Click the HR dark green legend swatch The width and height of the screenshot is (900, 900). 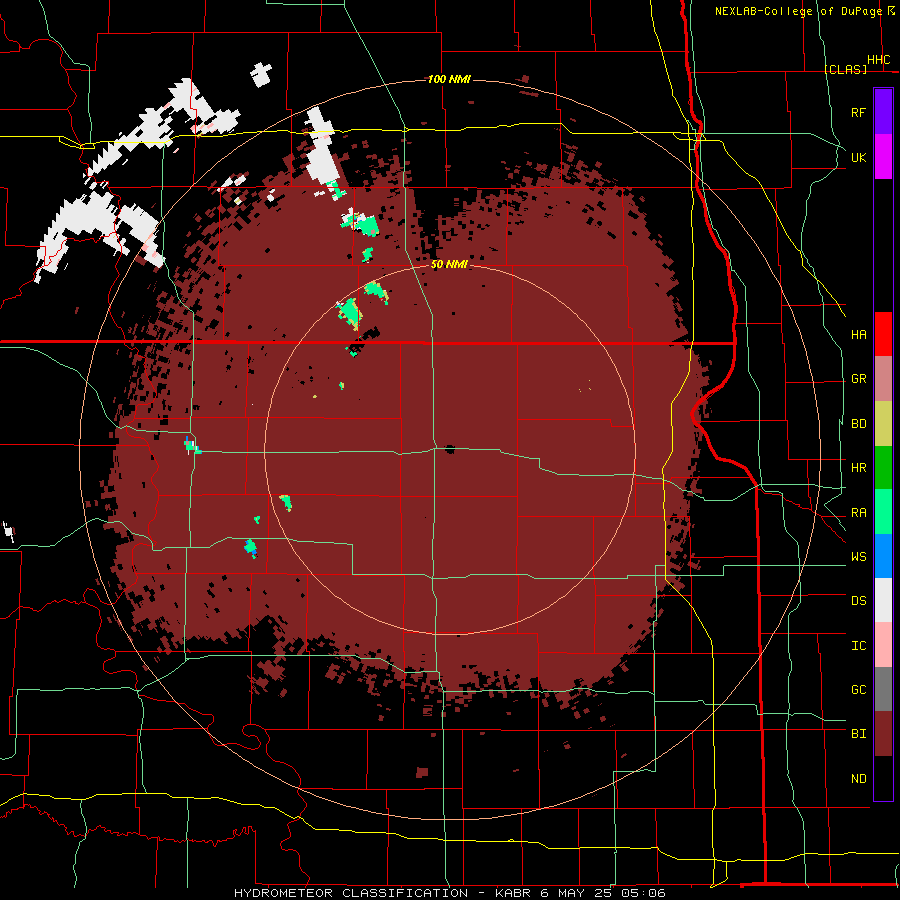[x=883, y=468]
